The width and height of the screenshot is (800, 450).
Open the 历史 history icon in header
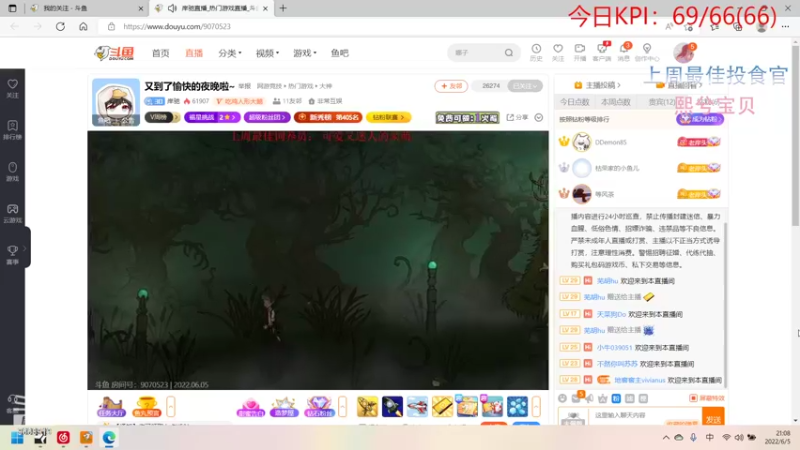536,52
